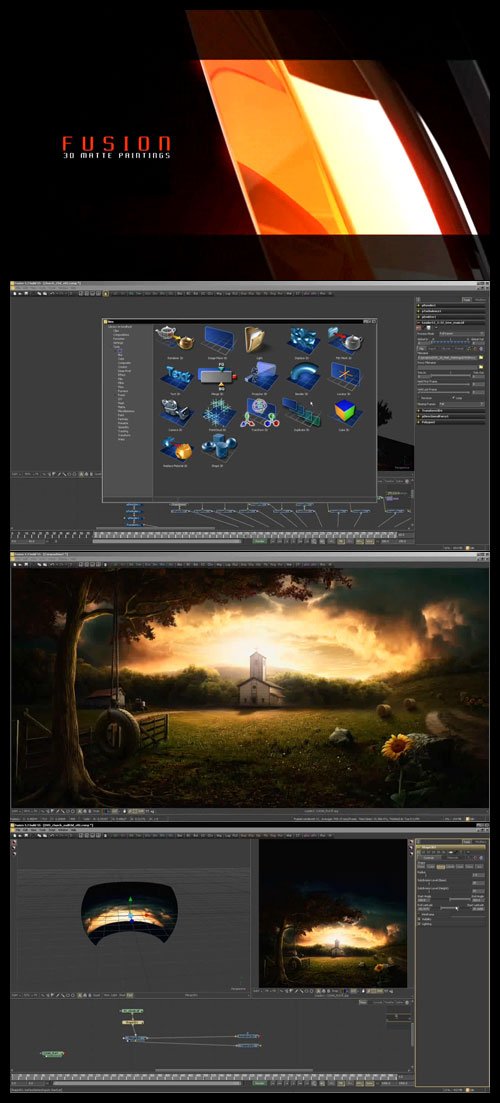Viewport: 500px width, 1103px height.
Task: Select Warp category in bin tree
Action: (121, 440)
